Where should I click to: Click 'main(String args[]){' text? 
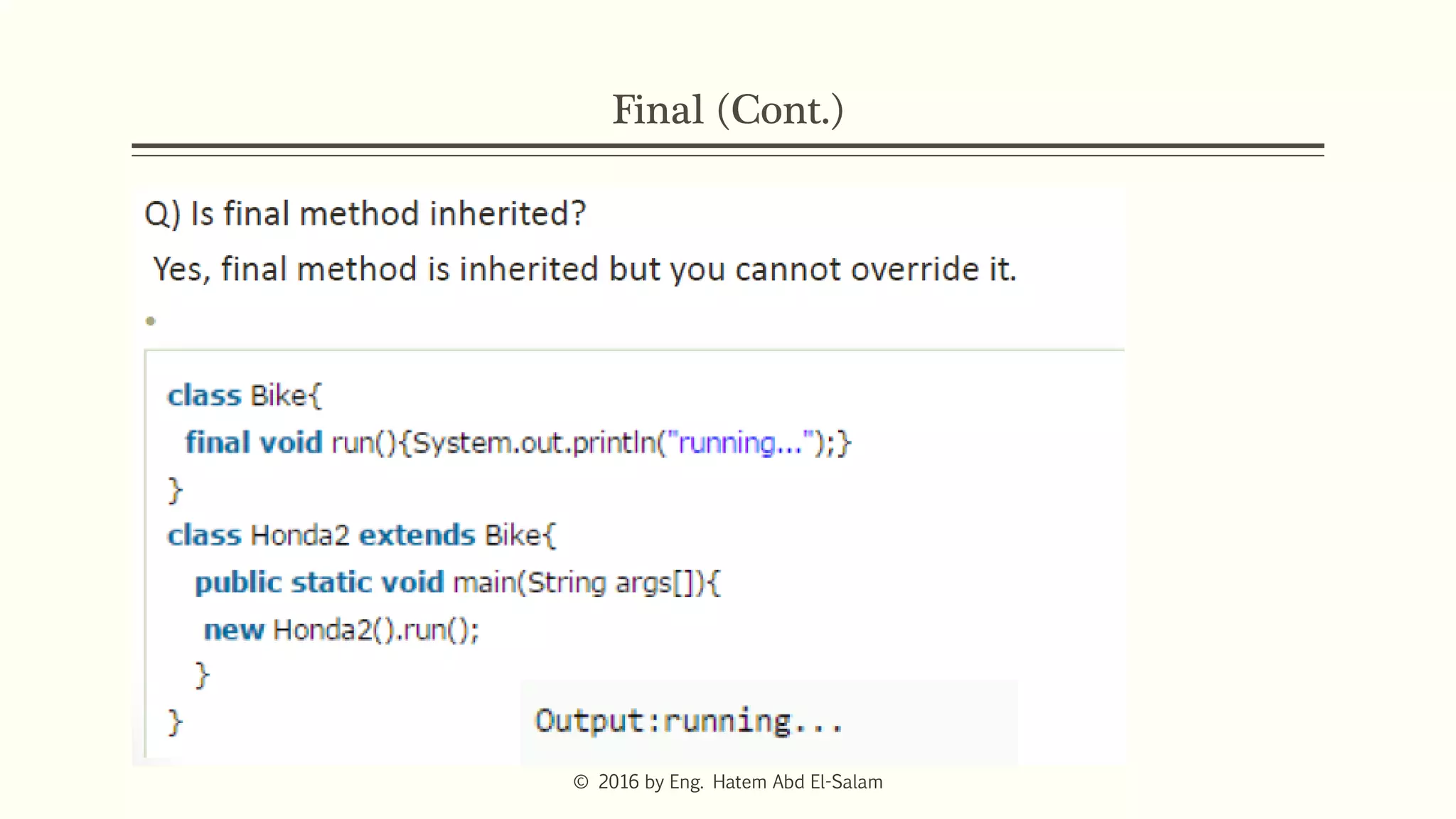tap(587, 583)
